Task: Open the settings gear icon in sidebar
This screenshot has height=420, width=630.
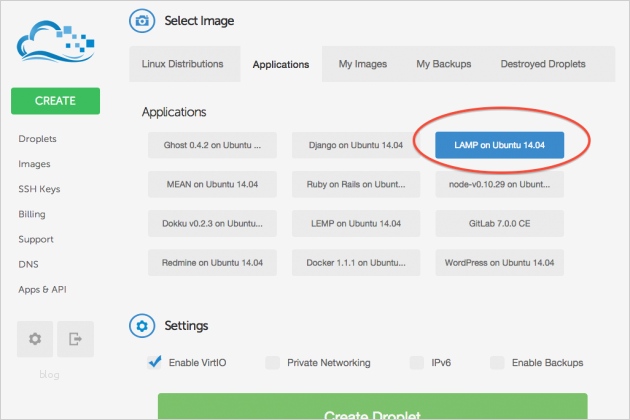Action: tap(35, 339)
